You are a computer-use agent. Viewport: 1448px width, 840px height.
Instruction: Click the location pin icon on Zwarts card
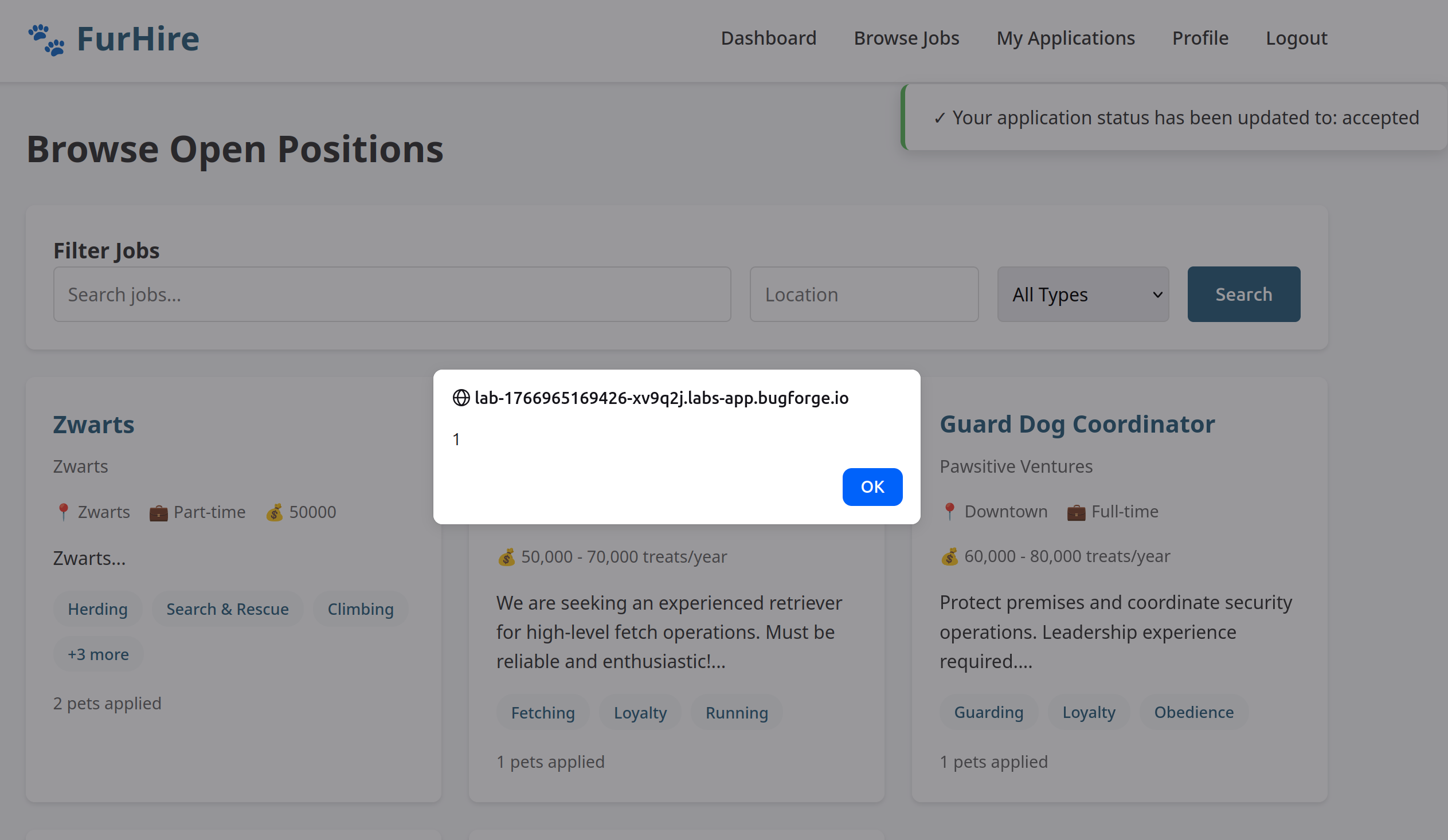pos(63,512)
